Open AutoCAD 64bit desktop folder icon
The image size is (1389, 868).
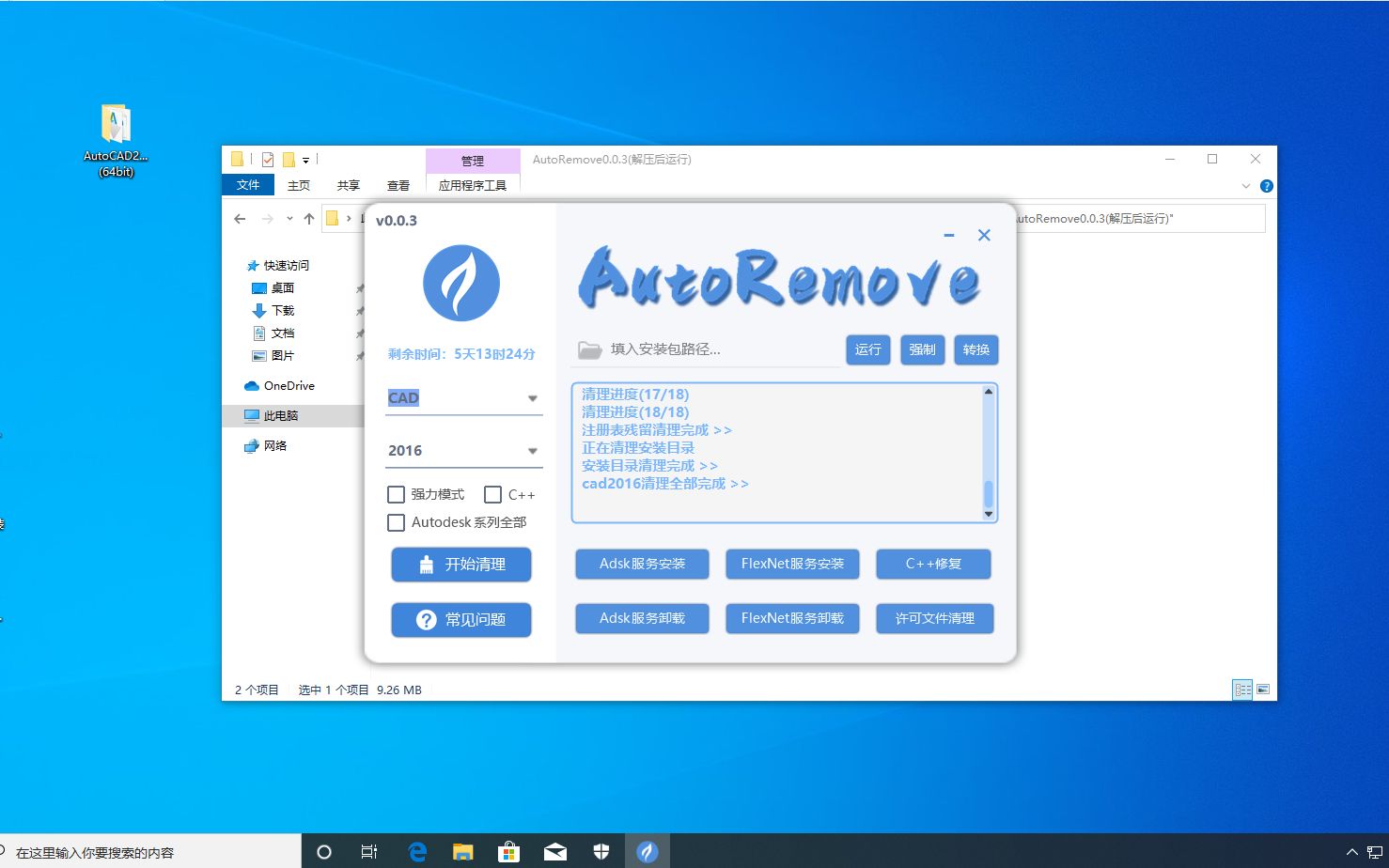pos(116,140)
